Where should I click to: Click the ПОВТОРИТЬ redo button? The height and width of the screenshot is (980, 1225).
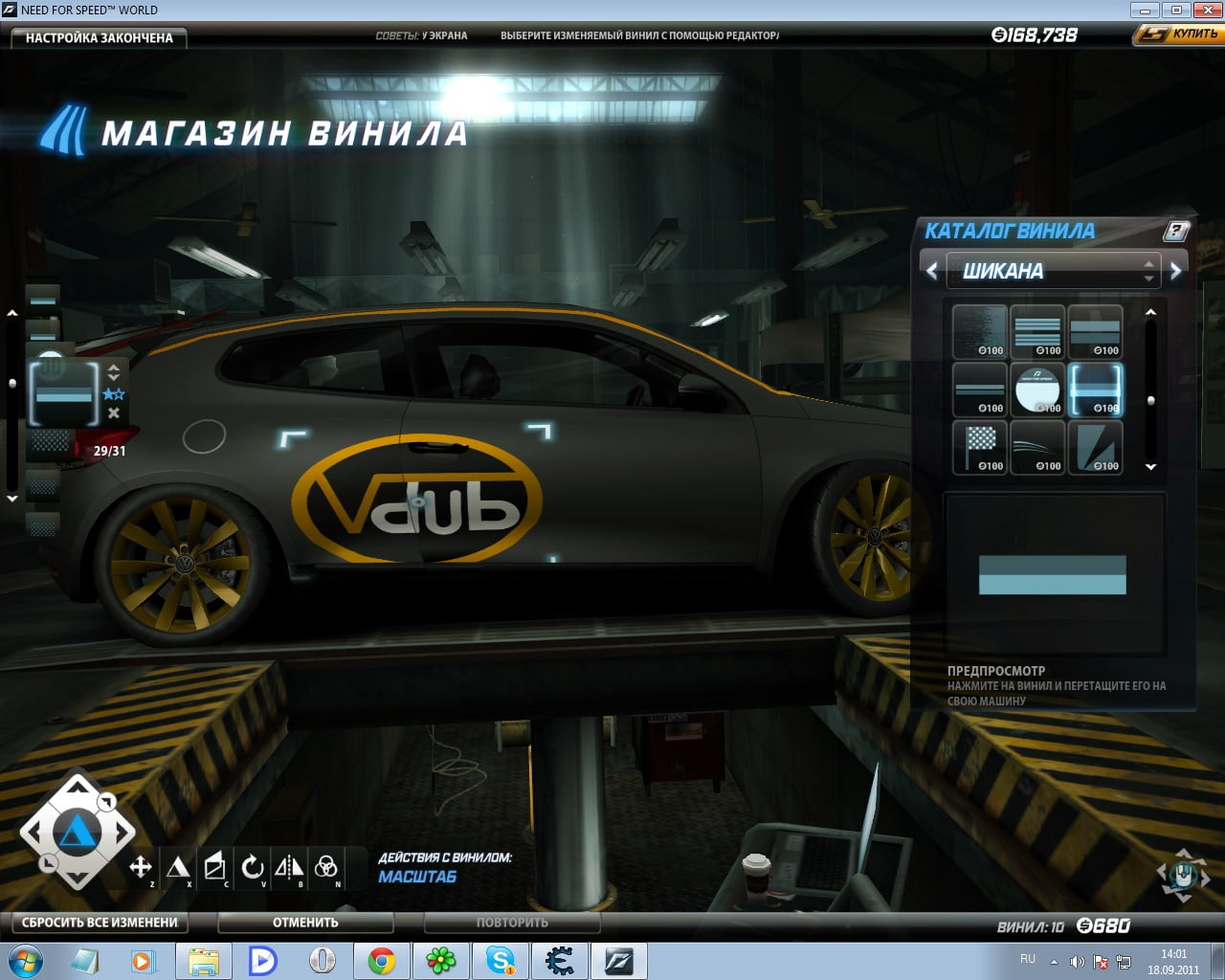click(512, 923)
